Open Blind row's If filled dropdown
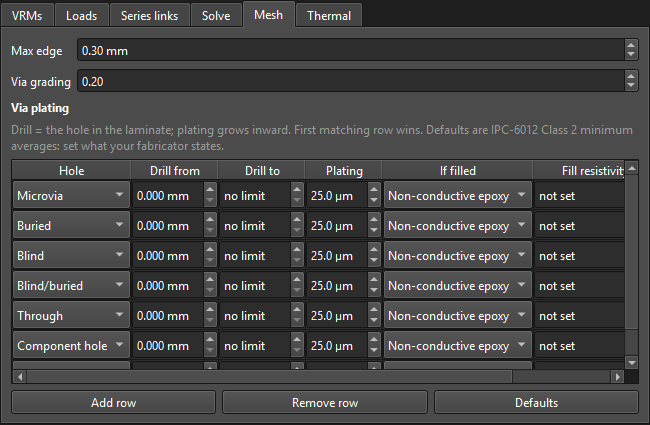The height and width of the screenshot is (425, 650). coord(458,255)
